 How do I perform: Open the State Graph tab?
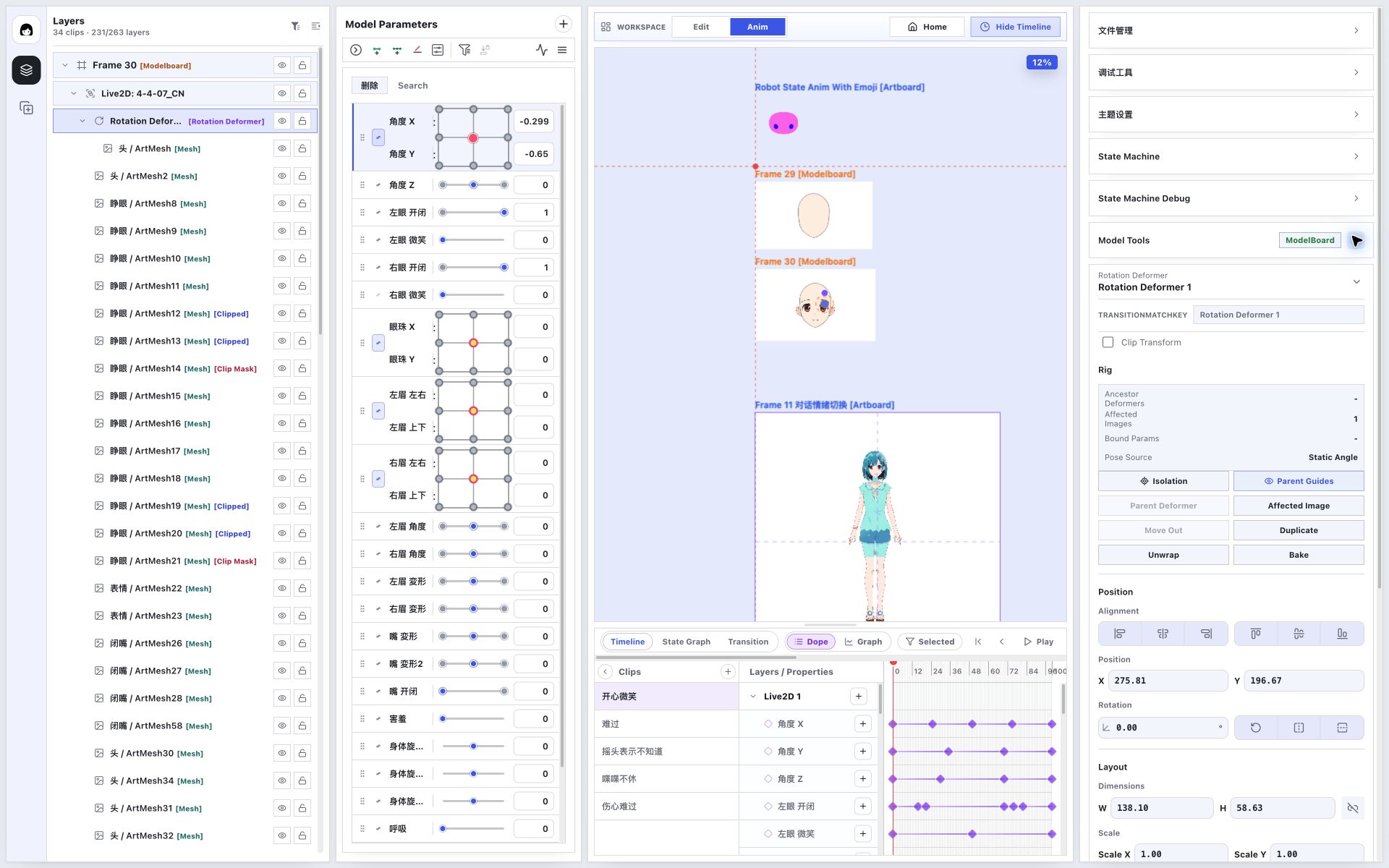(686, 642)
